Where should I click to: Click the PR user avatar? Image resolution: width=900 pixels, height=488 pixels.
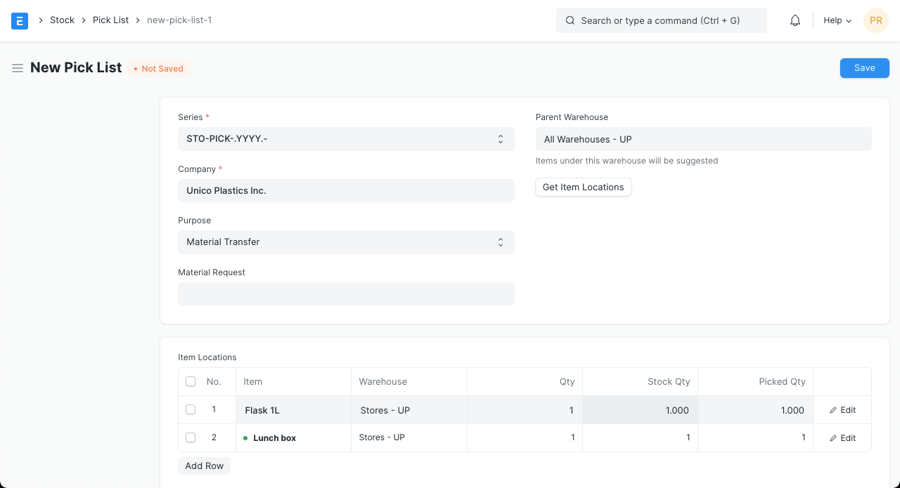[x=875, y=20]
